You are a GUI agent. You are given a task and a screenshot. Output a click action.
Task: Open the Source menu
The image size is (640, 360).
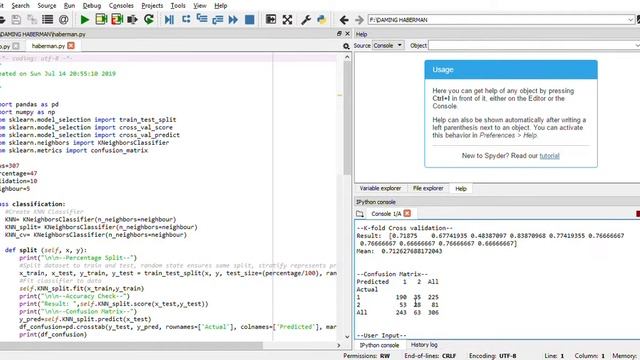click(47, 6)
